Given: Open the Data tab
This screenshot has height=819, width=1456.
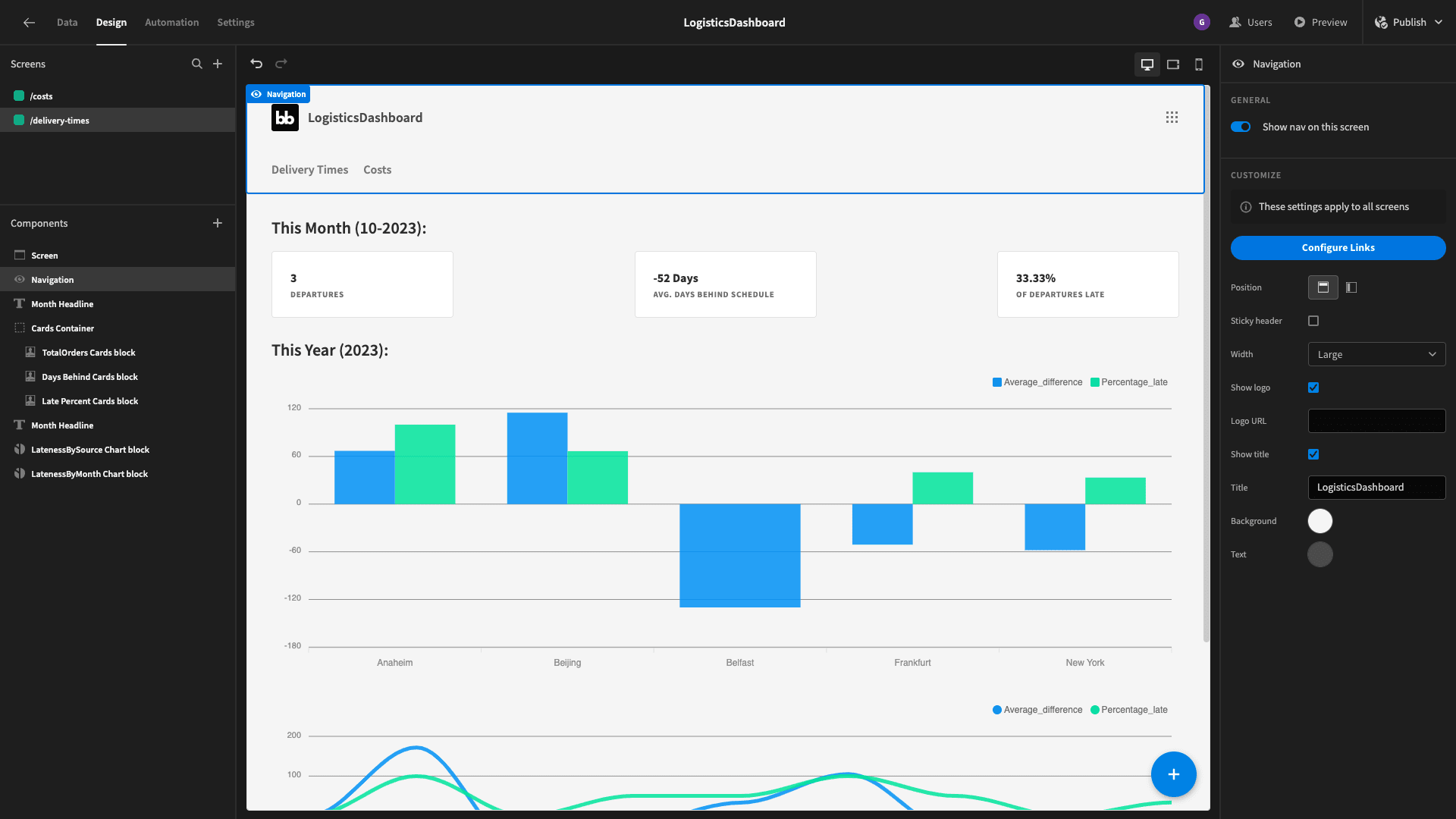Looking at the screenshot, I should pos(67,22).
